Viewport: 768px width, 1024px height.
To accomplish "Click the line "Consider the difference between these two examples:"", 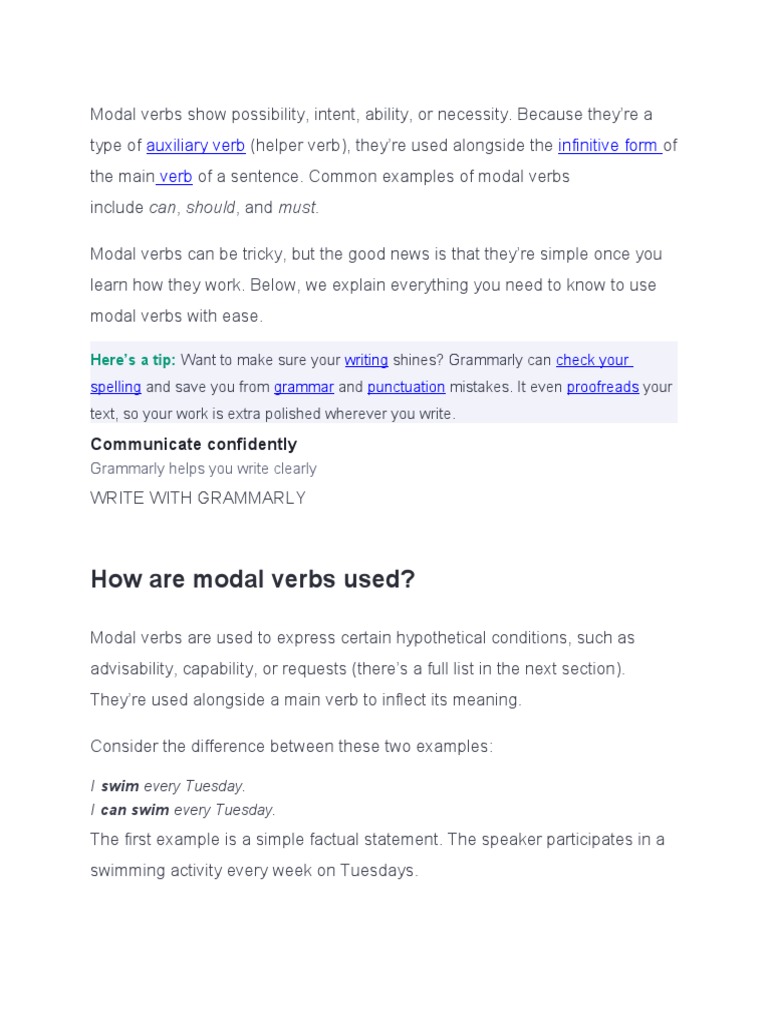I will [x=291, y=747].
